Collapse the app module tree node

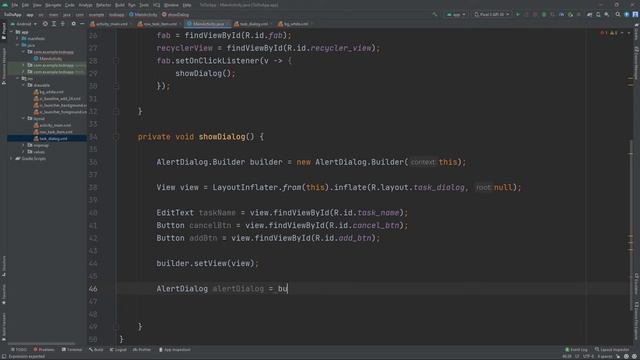[12, 32]
